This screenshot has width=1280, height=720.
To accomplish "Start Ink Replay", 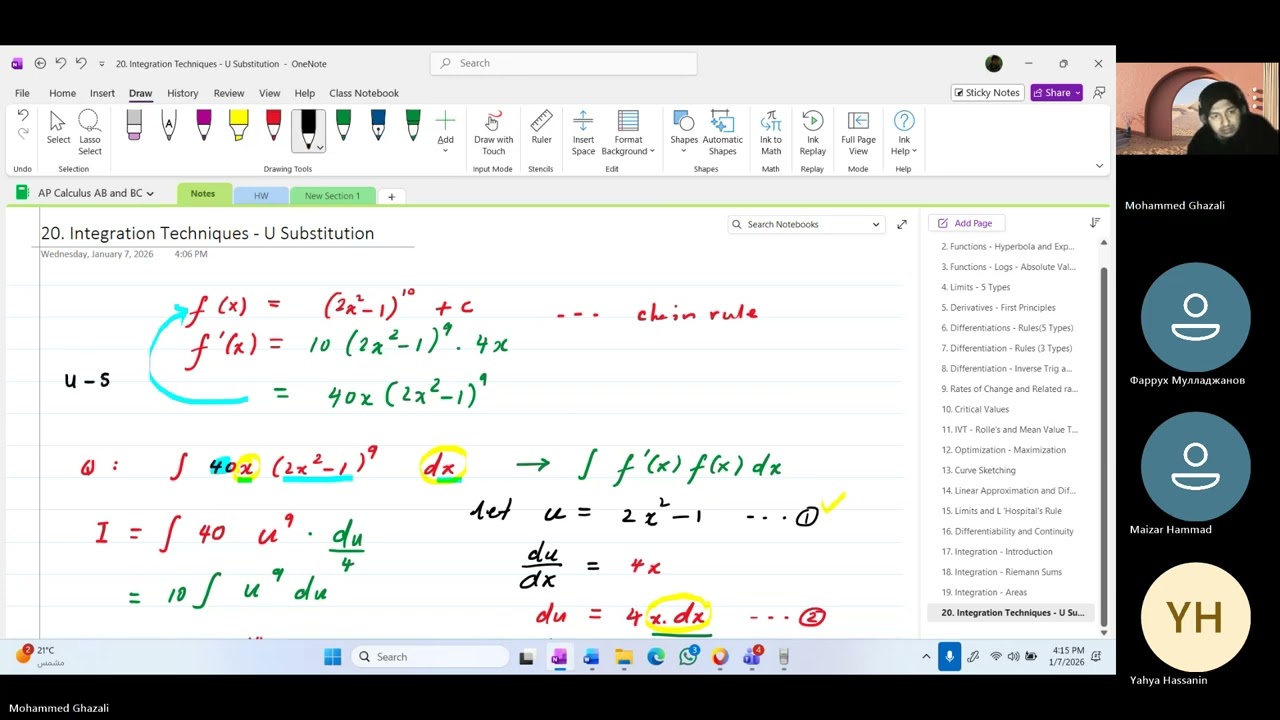I will pyautogui.click(x=813, y=133).
